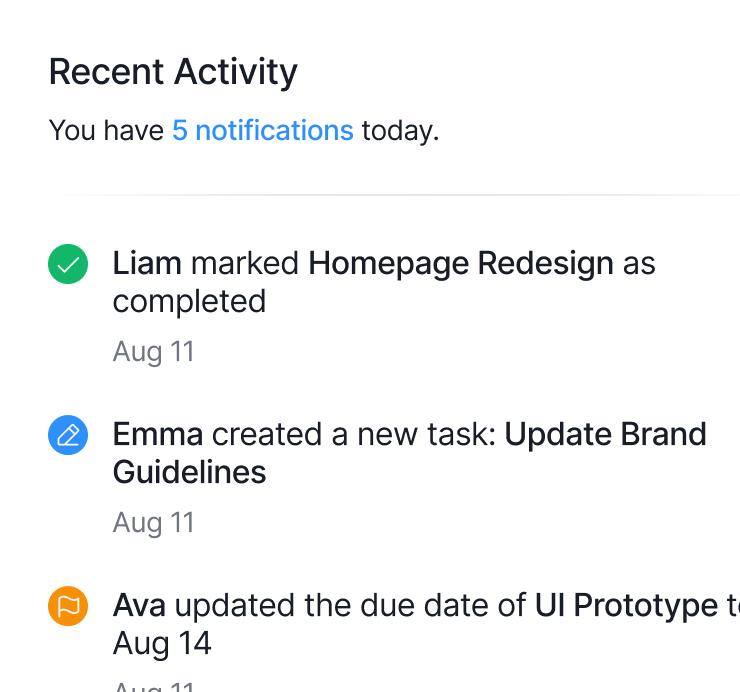Click the green checkmark icon beside Liam's activity

click(68, 265)
